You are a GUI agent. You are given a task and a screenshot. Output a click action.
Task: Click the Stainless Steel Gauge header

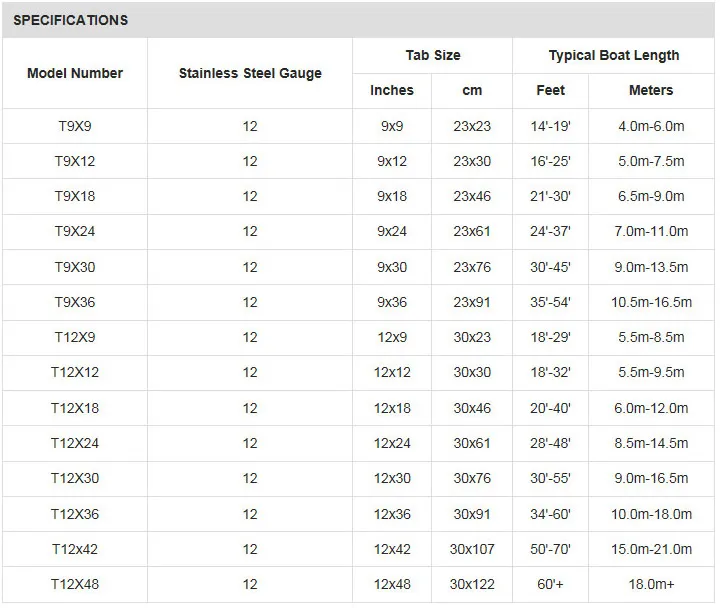click(x=250, y=73)
